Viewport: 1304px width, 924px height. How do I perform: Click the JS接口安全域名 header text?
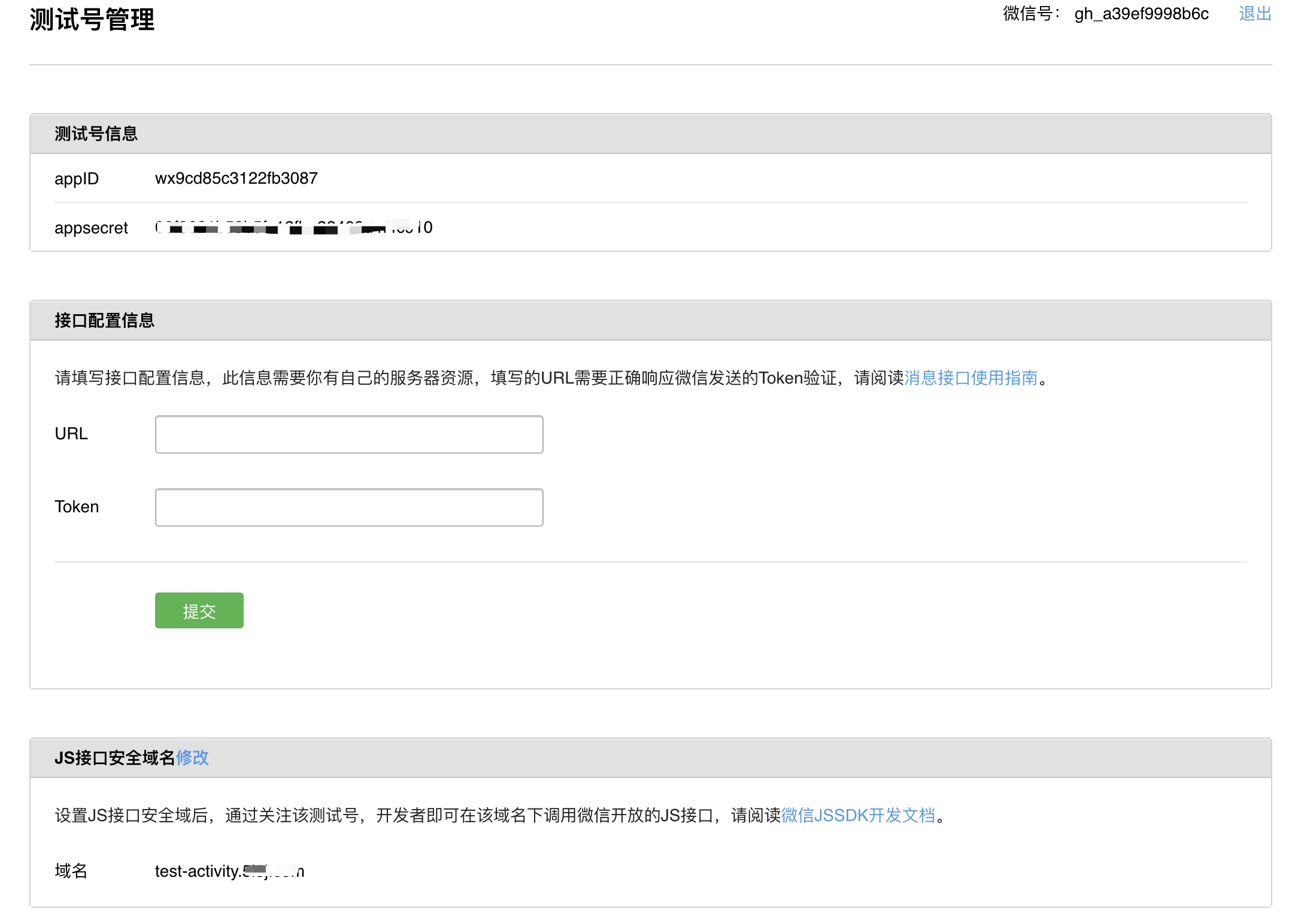click(114, 758)
